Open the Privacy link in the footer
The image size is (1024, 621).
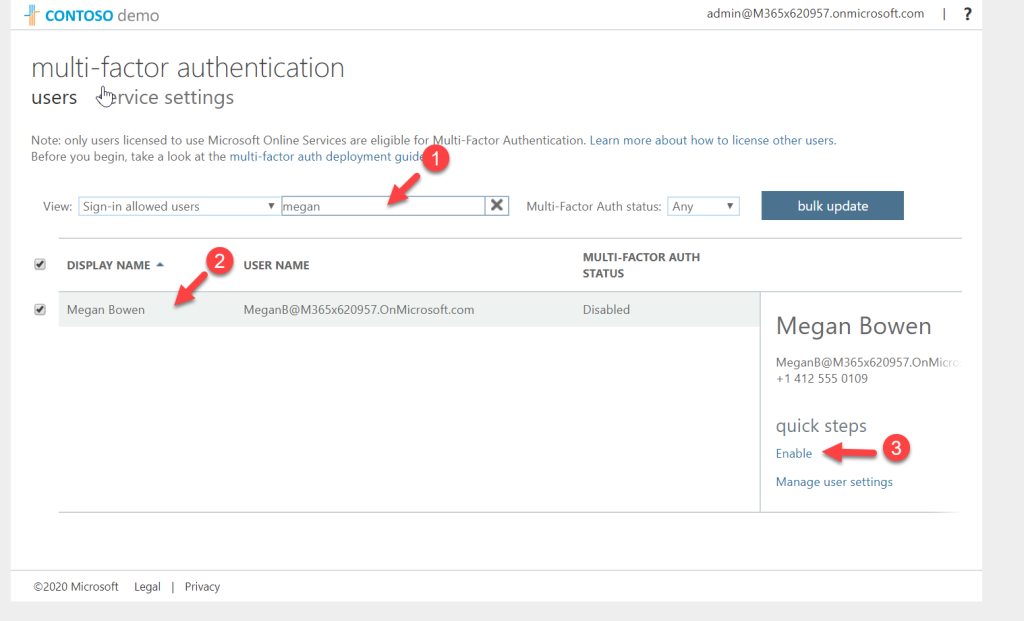coord(202,586)
